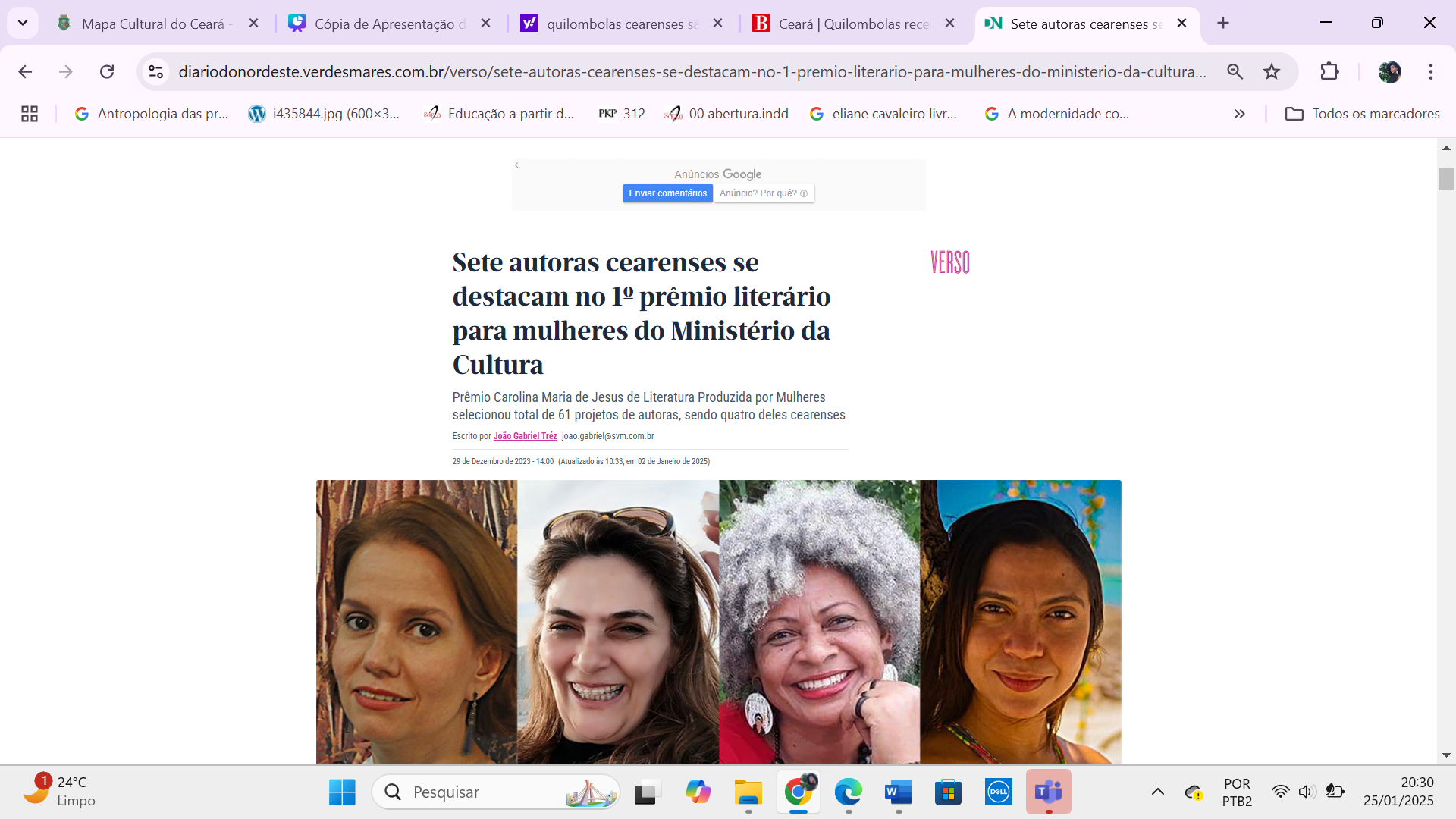Click the Enviar comentários ad button
1456x819 pixels.
click(x=667, y=193)
